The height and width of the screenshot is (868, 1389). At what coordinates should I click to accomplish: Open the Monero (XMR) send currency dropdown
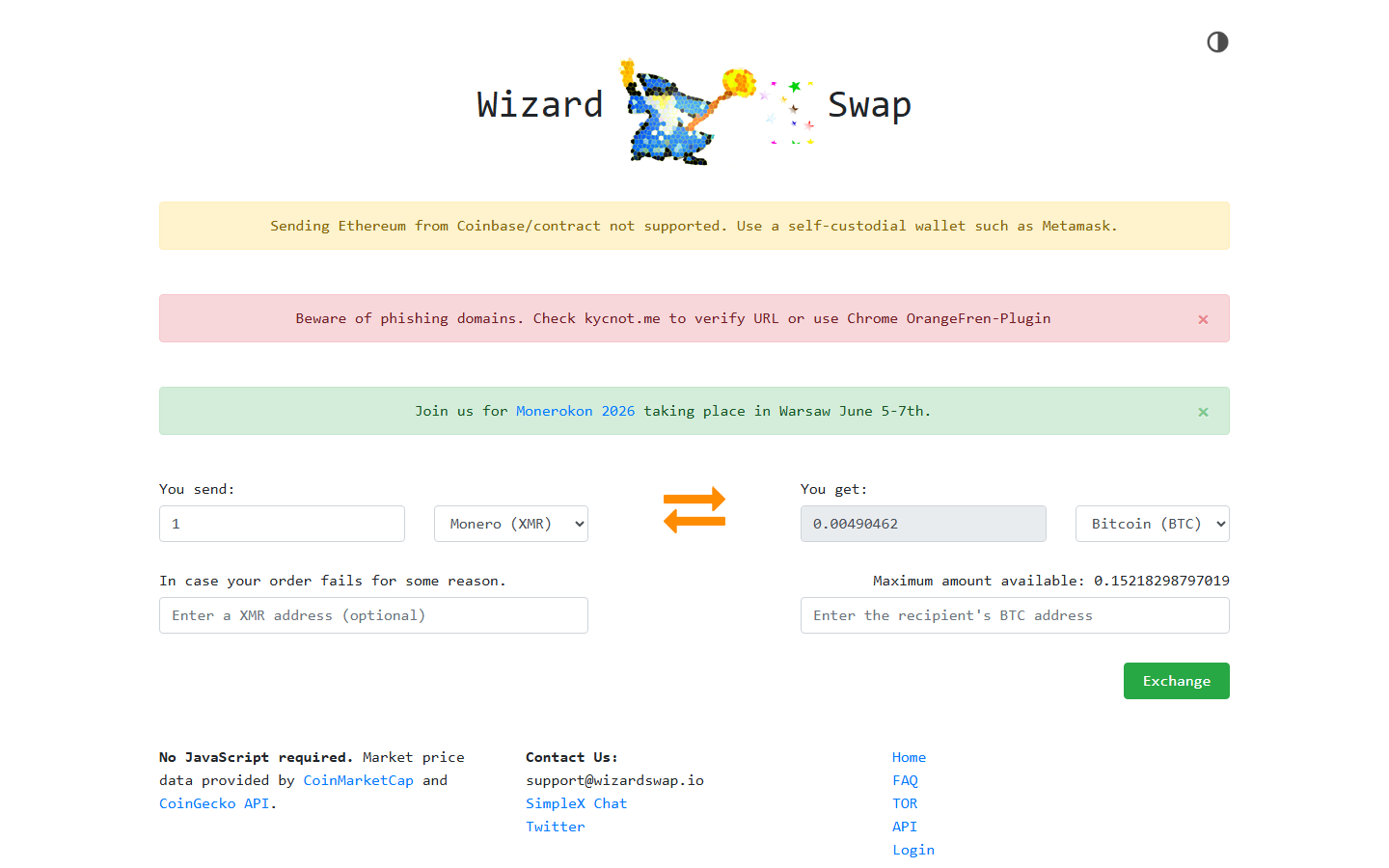[511, 524]
